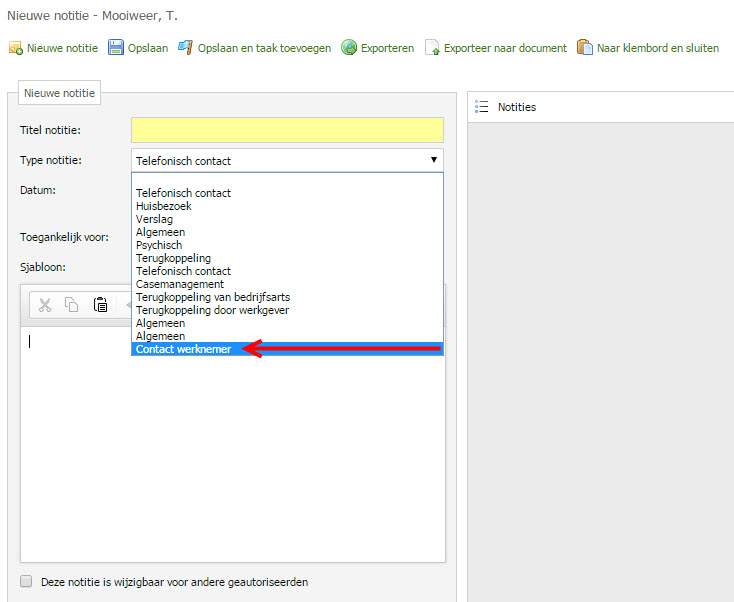
Task: Click the Exporteren globe icon
Action: (x=349, y=48)
